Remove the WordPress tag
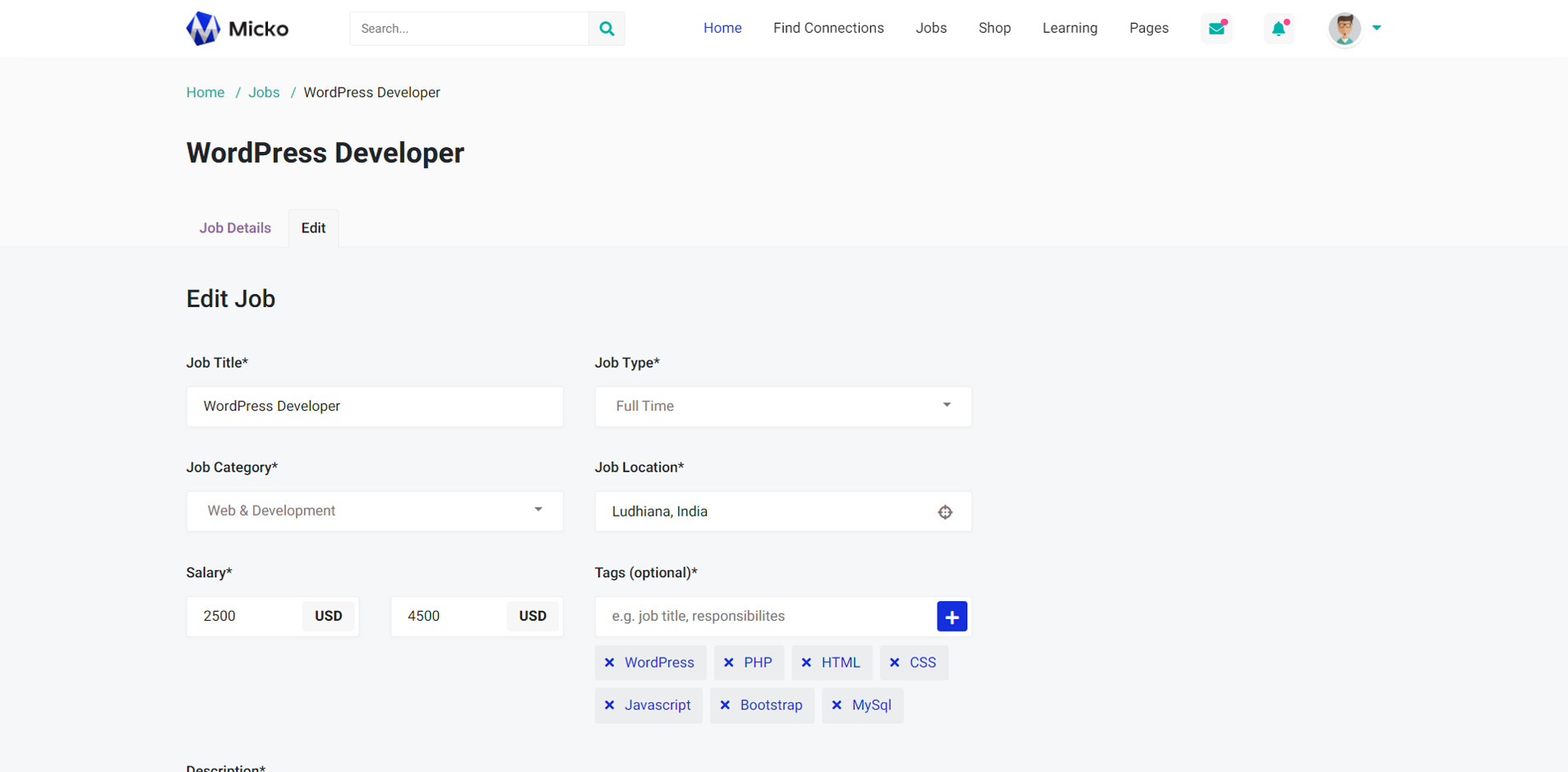The width and height of the screenshot is (1568, 772). pos(610,663)
